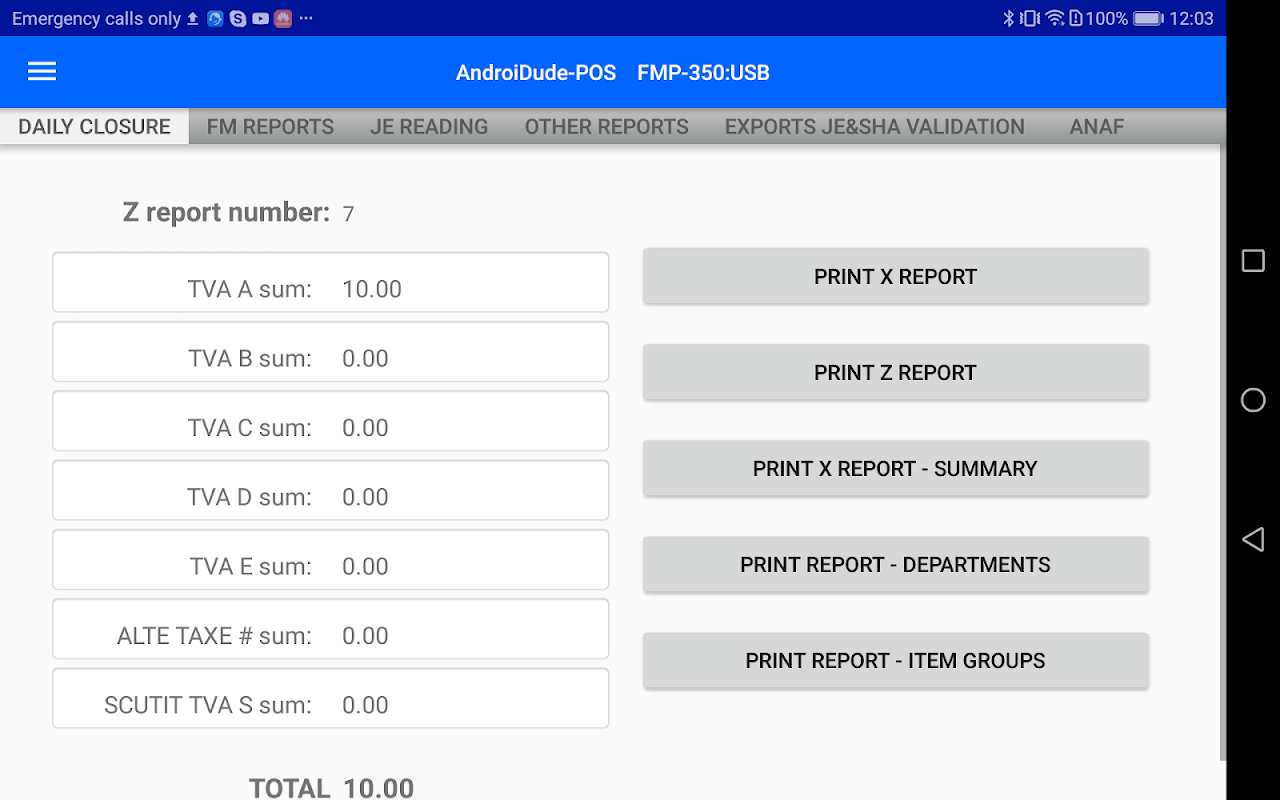Tap the Bluetooth status icon

point(1008,18)
